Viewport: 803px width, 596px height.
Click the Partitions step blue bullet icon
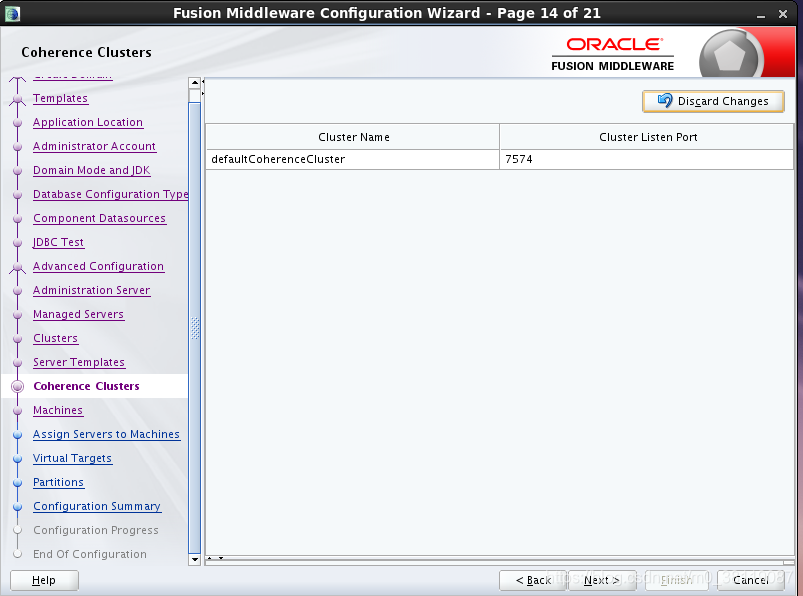pos(18,483)
